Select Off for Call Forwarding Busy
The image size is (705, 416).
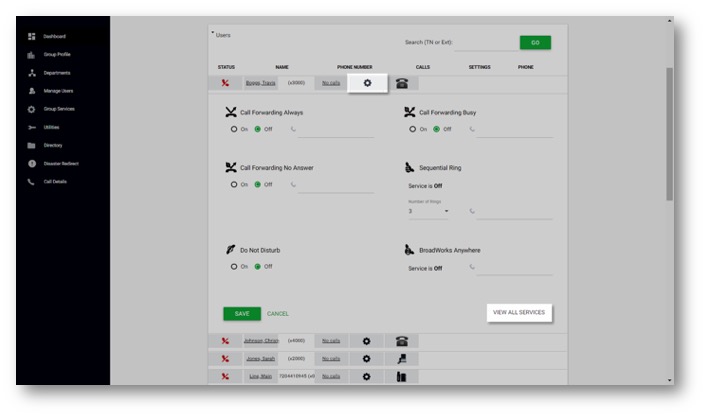436,129
